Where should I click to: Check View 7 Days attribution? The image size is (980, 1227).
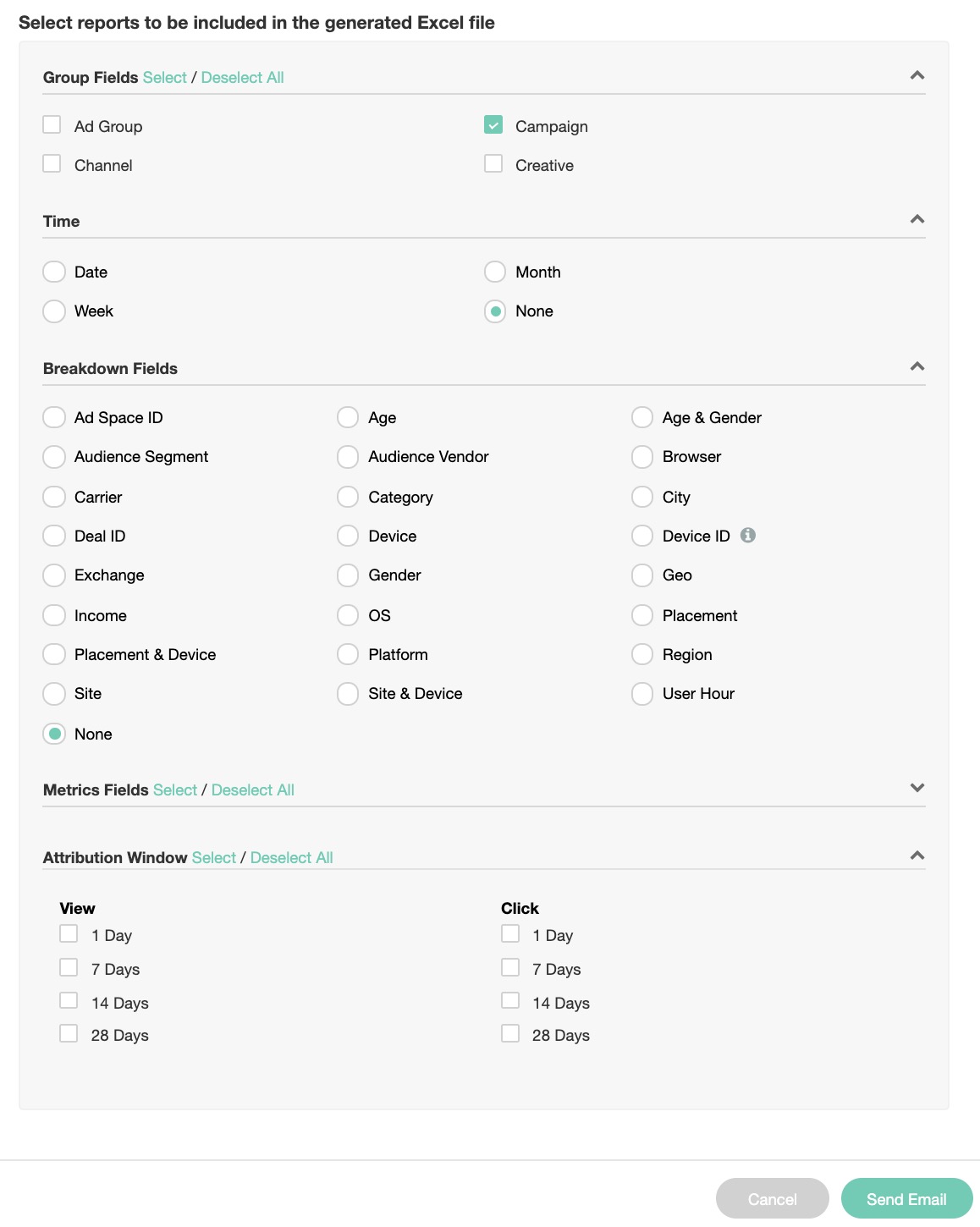point(69,967)
